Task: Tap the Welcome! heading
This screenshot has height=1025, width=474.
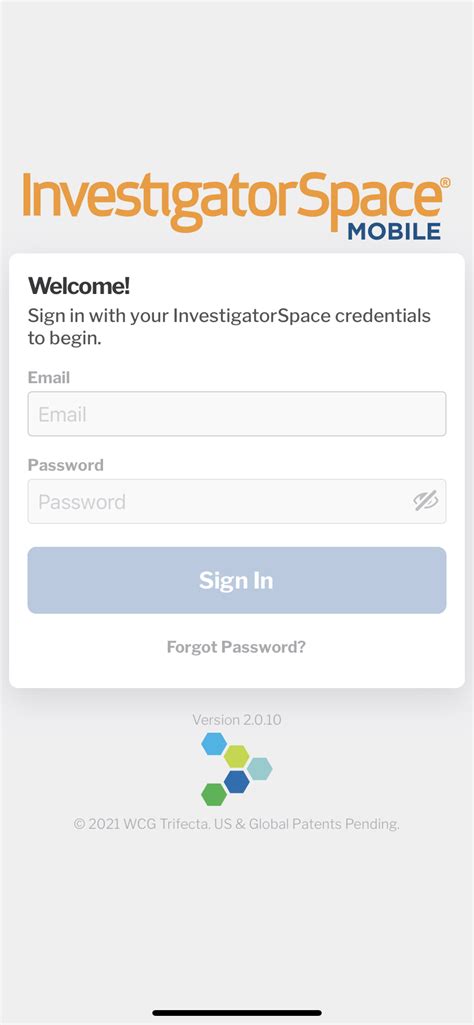Action: click(x=78, y=286)
